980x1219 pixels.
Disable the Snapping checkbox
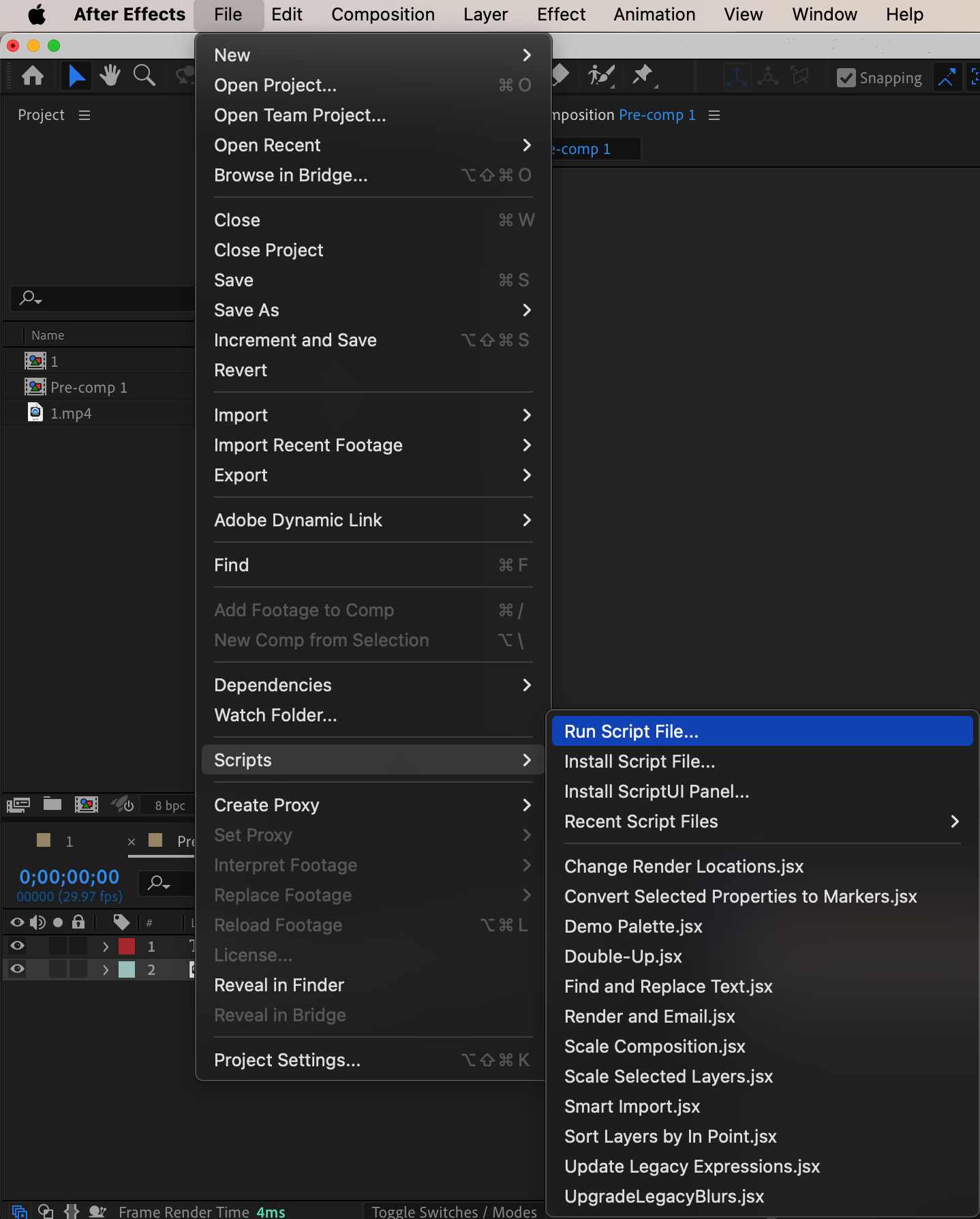point(846,78)
